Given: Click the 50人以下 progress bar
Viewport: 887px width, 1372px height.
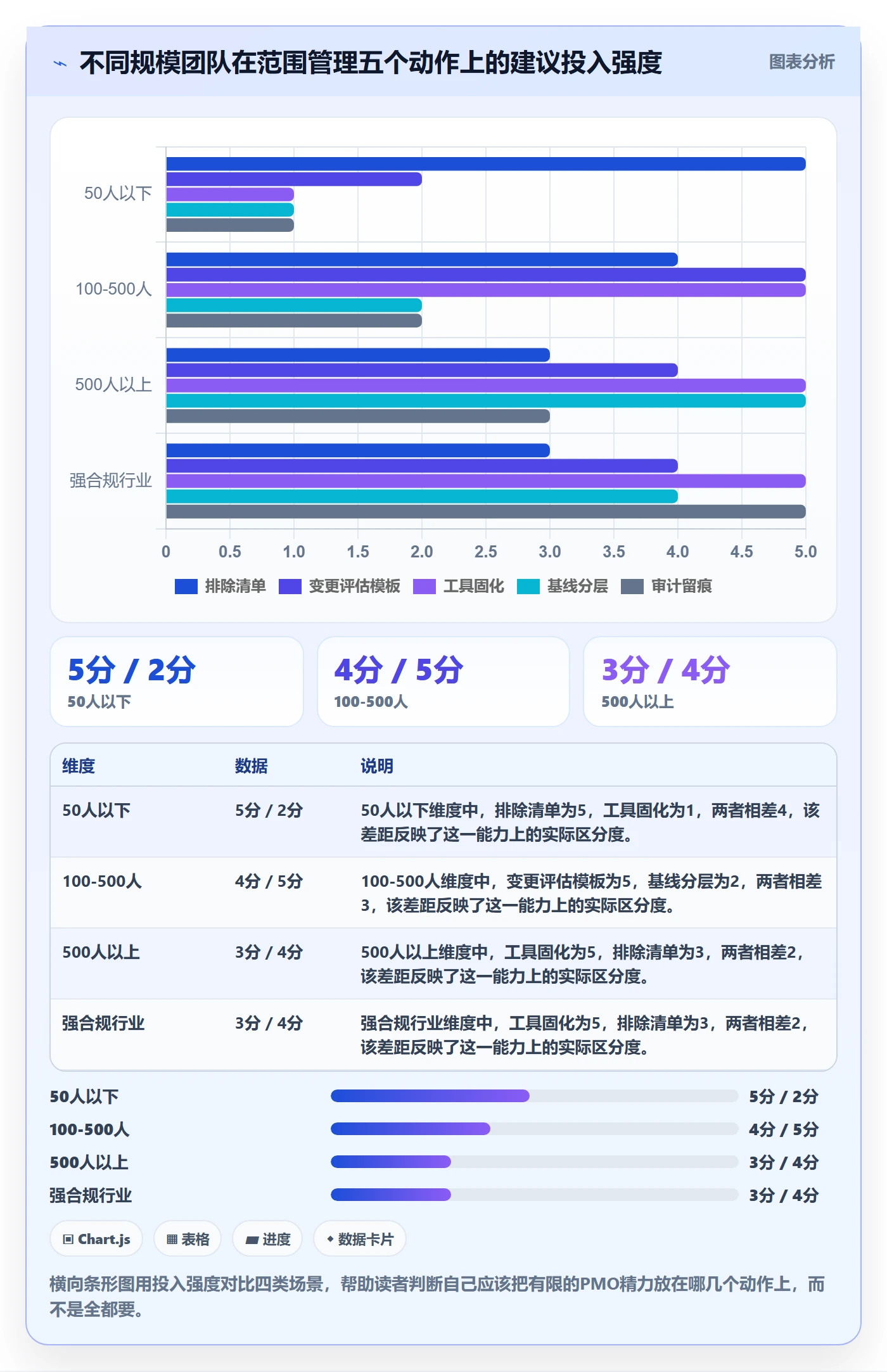Looking at the screenshot, I should (x=535, y=1096).
